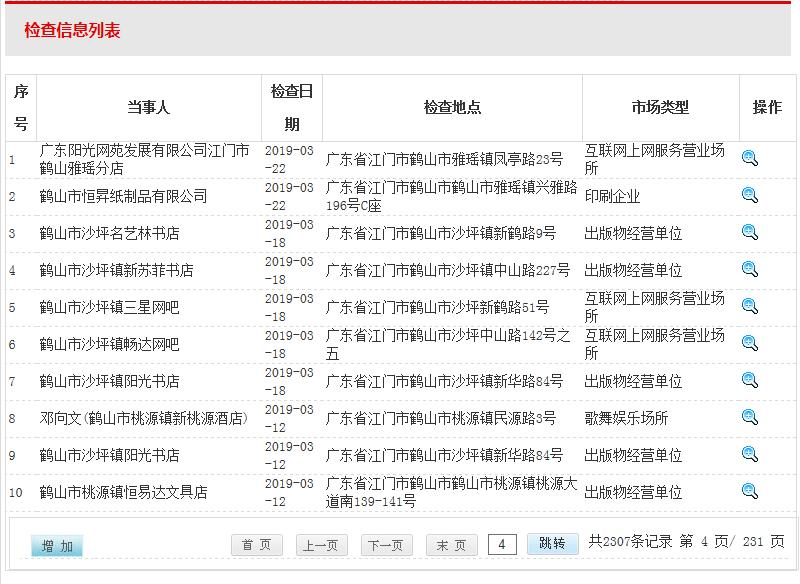This screenshot has width=800, height=584.
Task: Click the page number input box
Action: tap(504, 544)
